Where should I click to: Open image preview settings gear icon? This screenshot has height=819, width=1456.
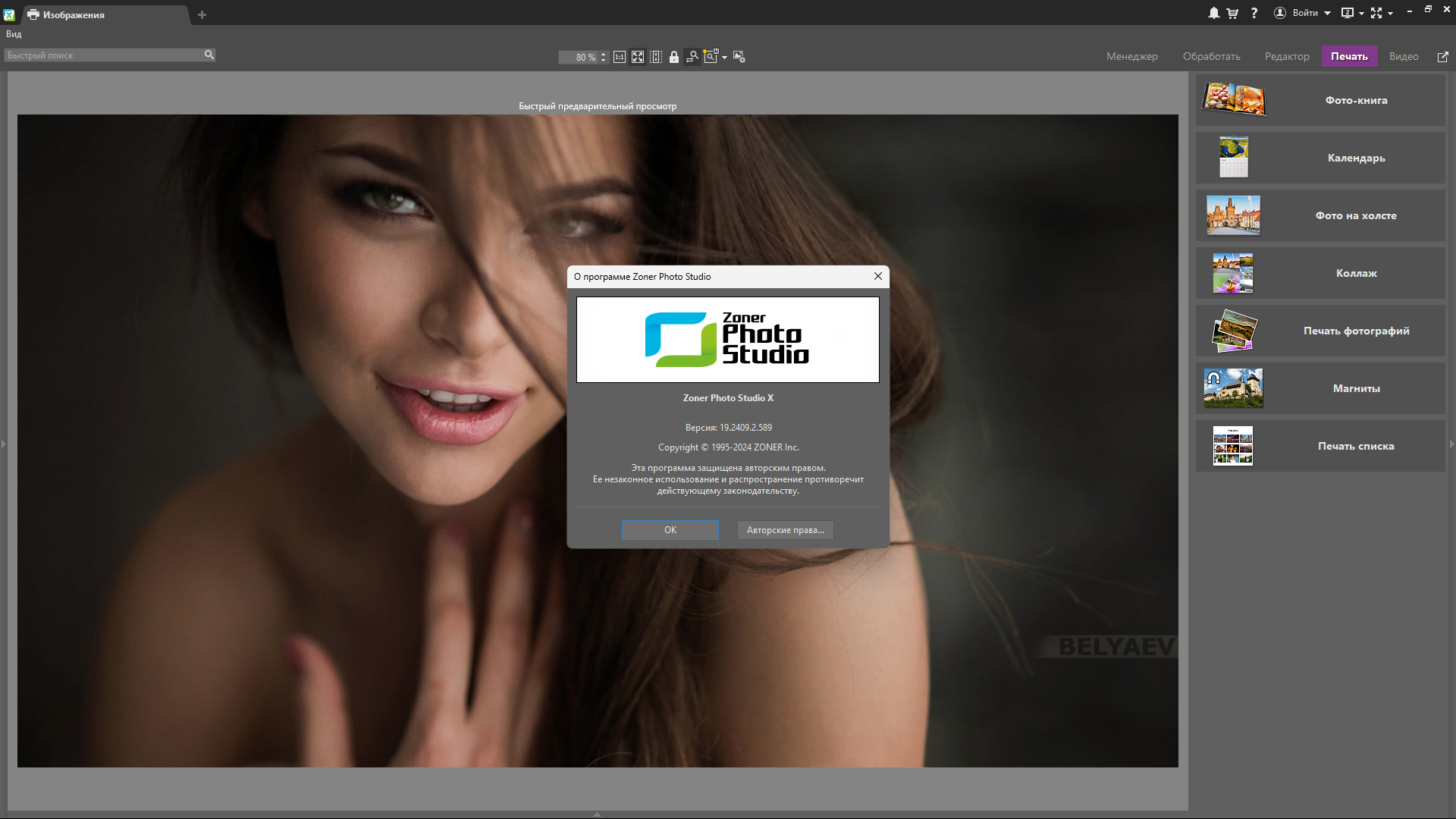pos(739,57)
